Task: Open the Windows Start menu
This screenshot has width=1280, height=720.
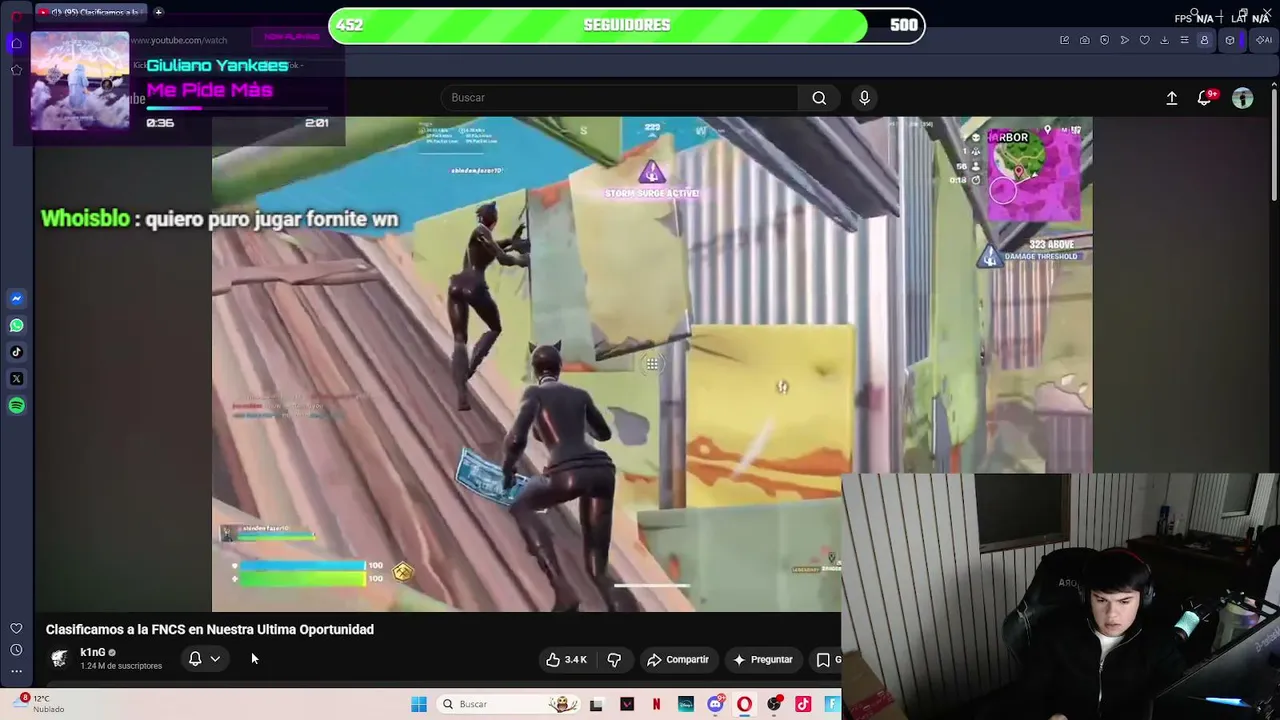Action: tap(419, 704)
